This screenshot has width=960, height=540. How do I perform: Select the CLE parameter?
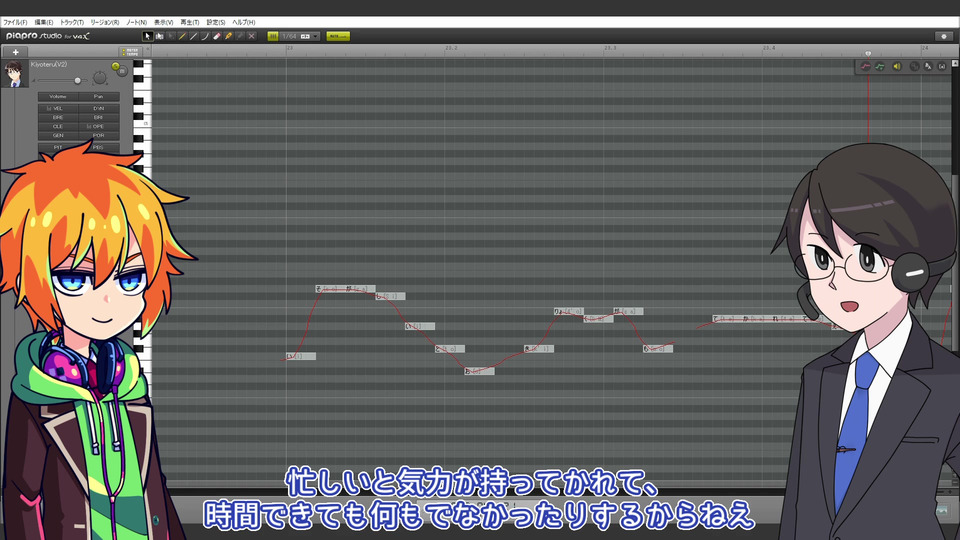(58, 126)
